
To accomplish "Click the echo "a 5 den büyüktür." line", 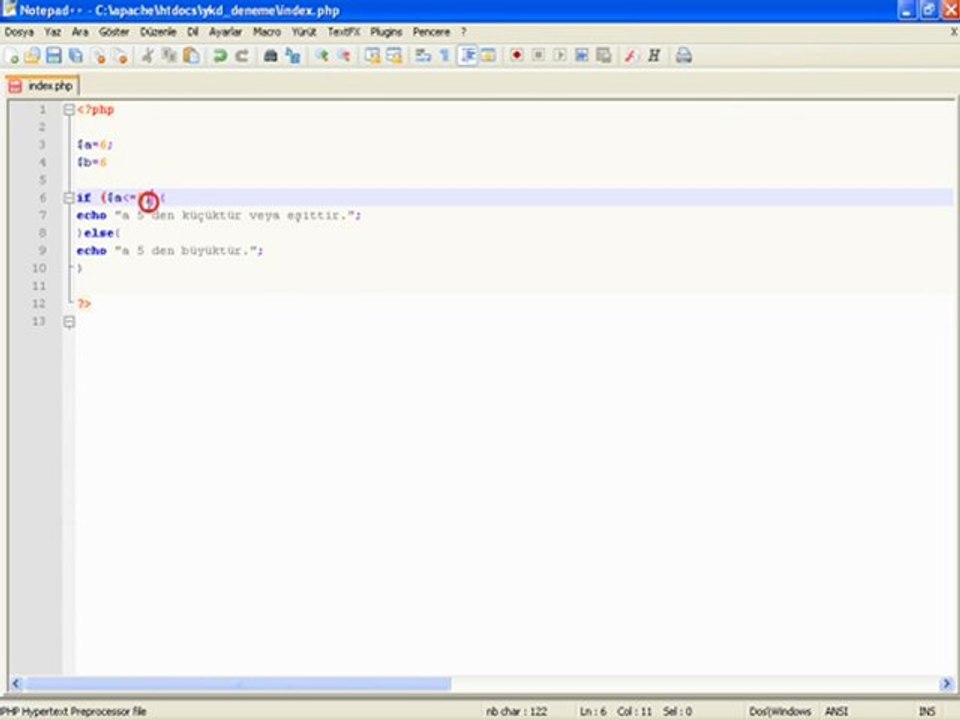I will pos(170,250).
